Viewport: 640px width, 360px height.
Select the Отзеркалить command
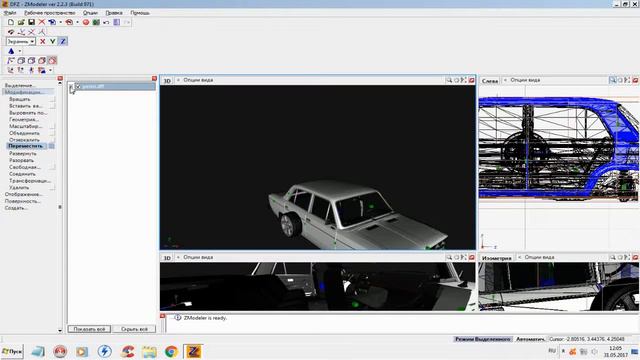tap(24, 140)
